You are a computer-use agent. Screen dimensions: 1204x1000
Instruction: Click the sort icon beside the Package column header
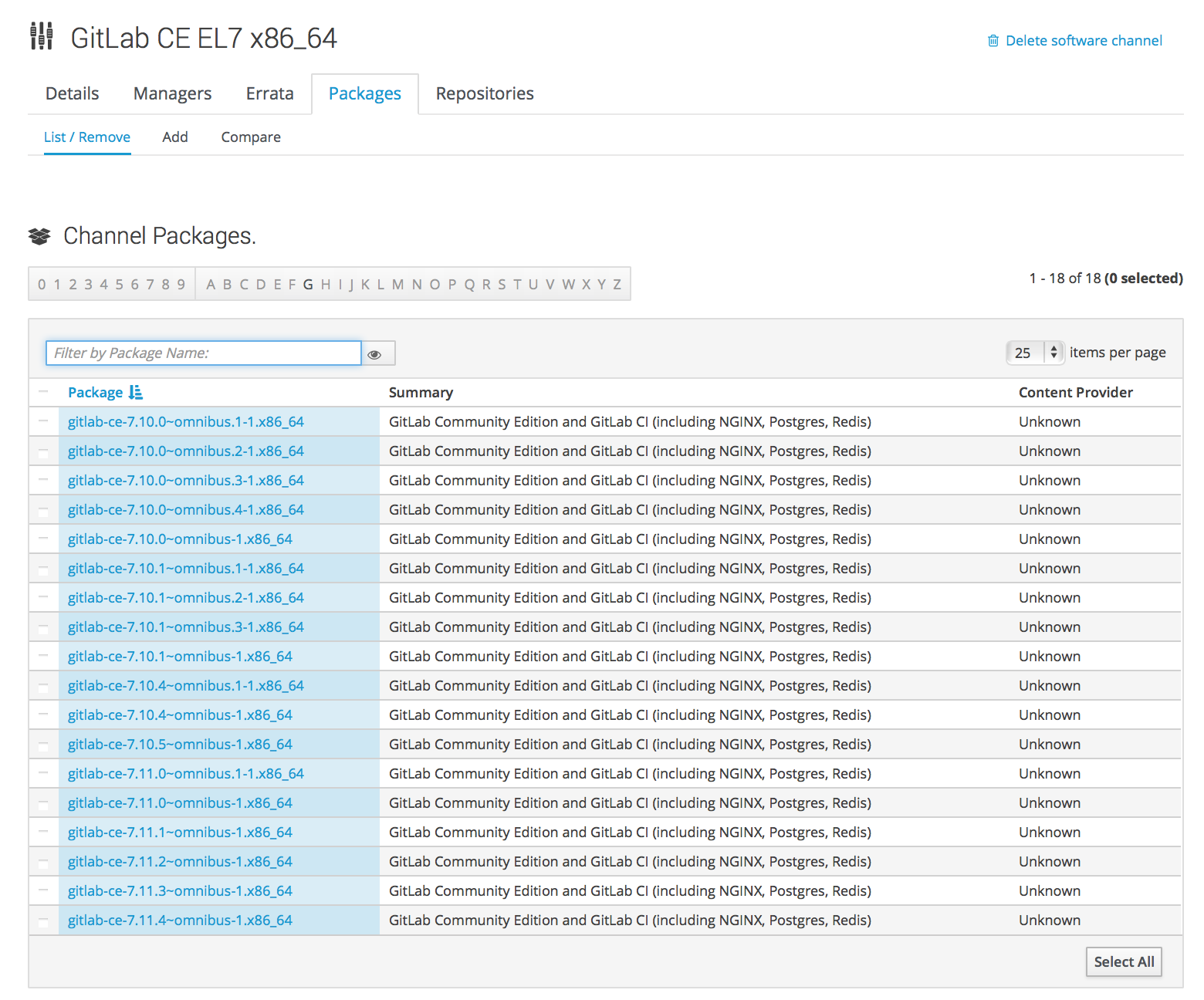coord(137,392)
